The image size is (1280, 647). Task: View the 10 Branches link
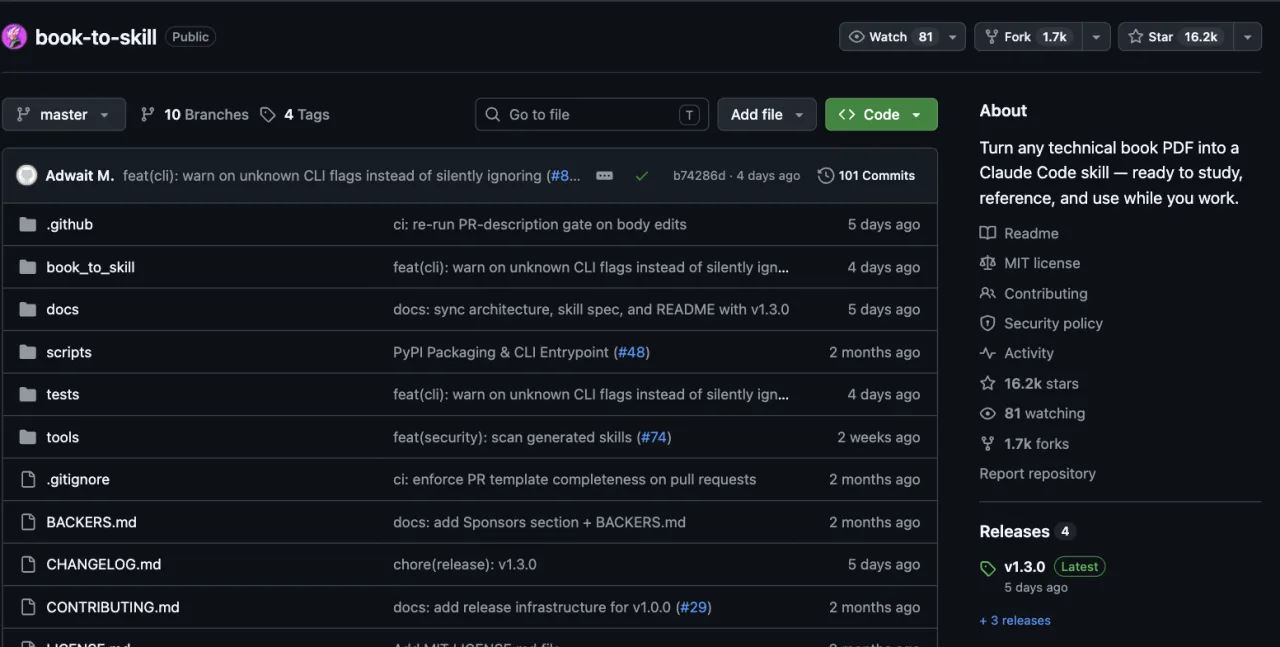pos(194,115)
